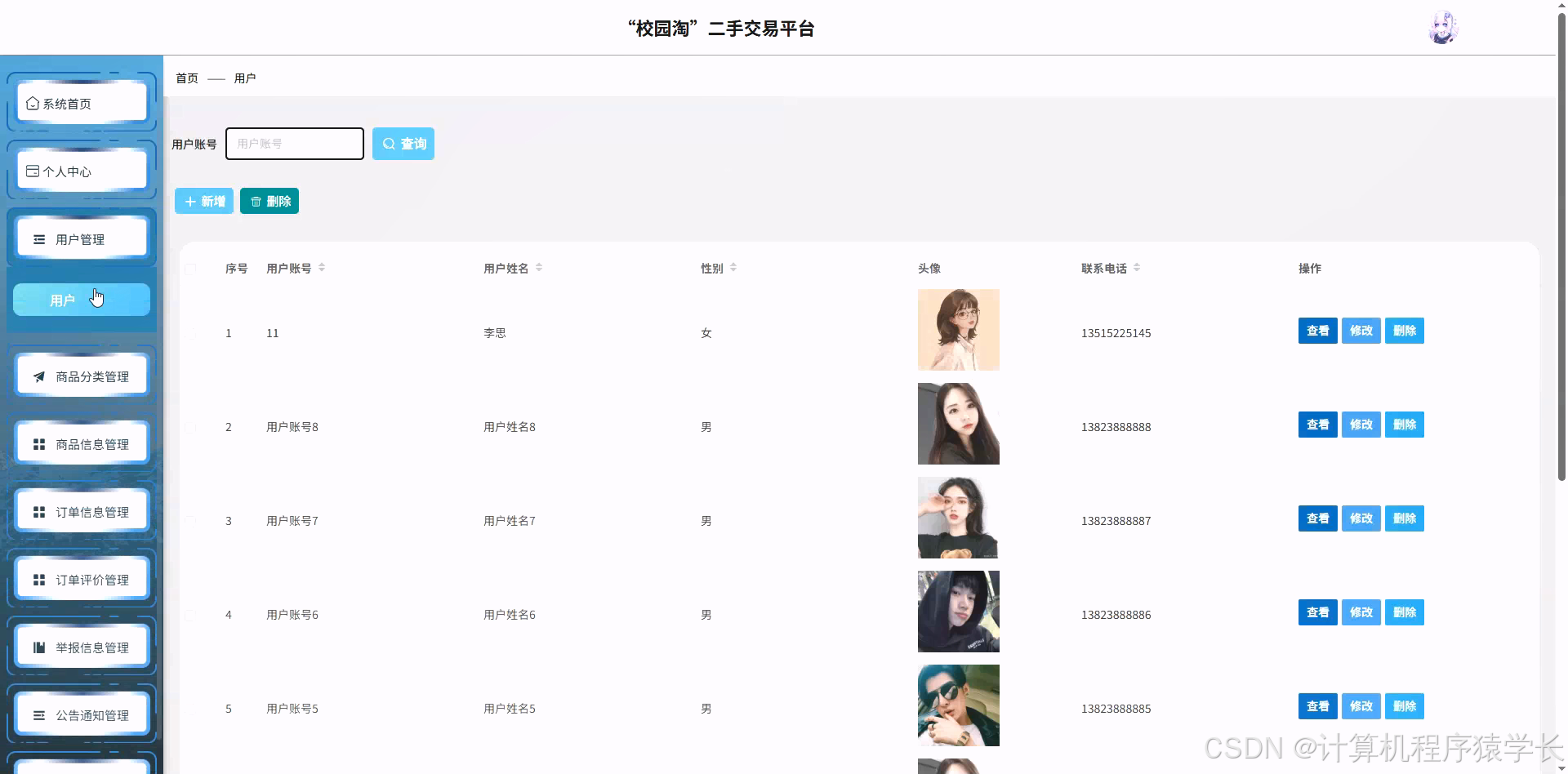Click the 商品信息管理 grid icon

(38, 443)
